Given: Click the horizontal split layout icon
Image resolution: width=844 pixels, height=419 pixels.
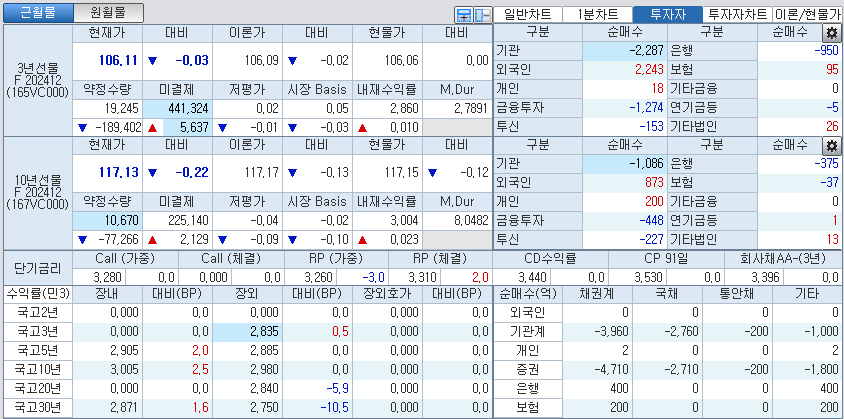Looking at the screenshot, I should point(463,15).
